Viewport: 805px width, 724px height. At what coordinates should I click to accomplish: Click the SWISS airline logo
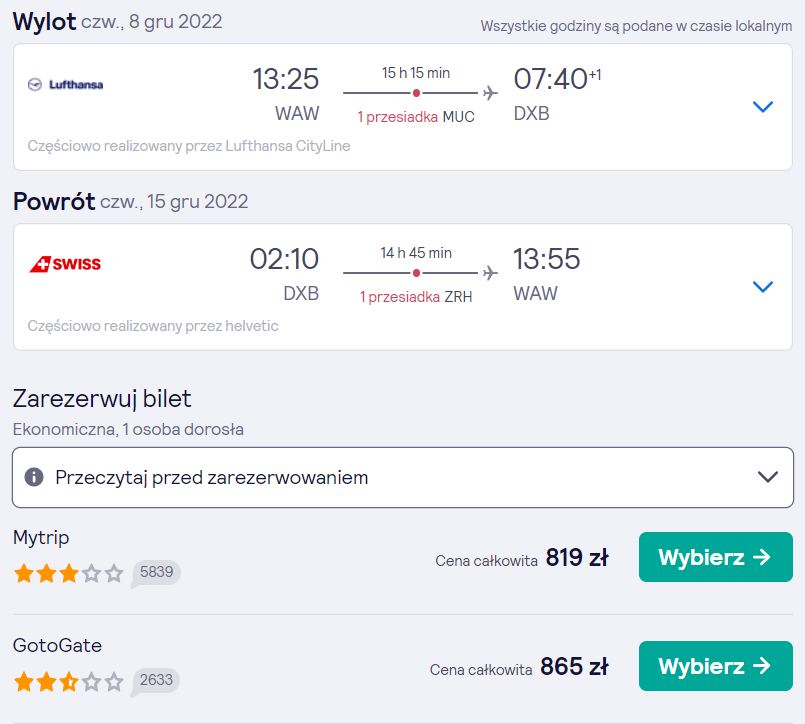click(65, 264)
